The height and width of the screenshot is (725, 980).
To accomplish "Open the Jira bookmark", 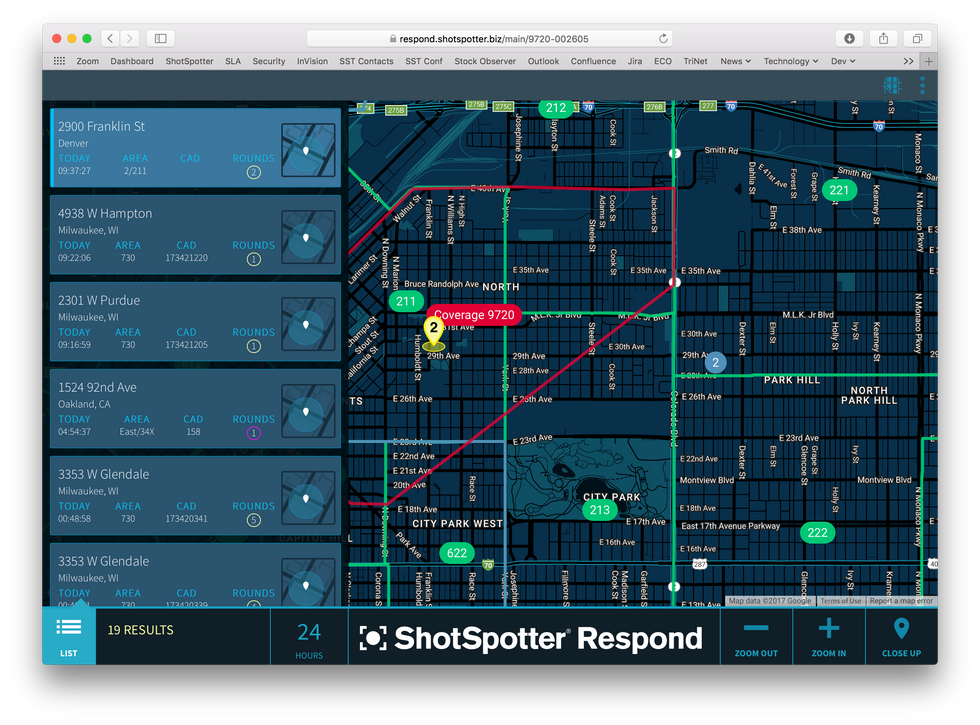I will pos(635,61).
